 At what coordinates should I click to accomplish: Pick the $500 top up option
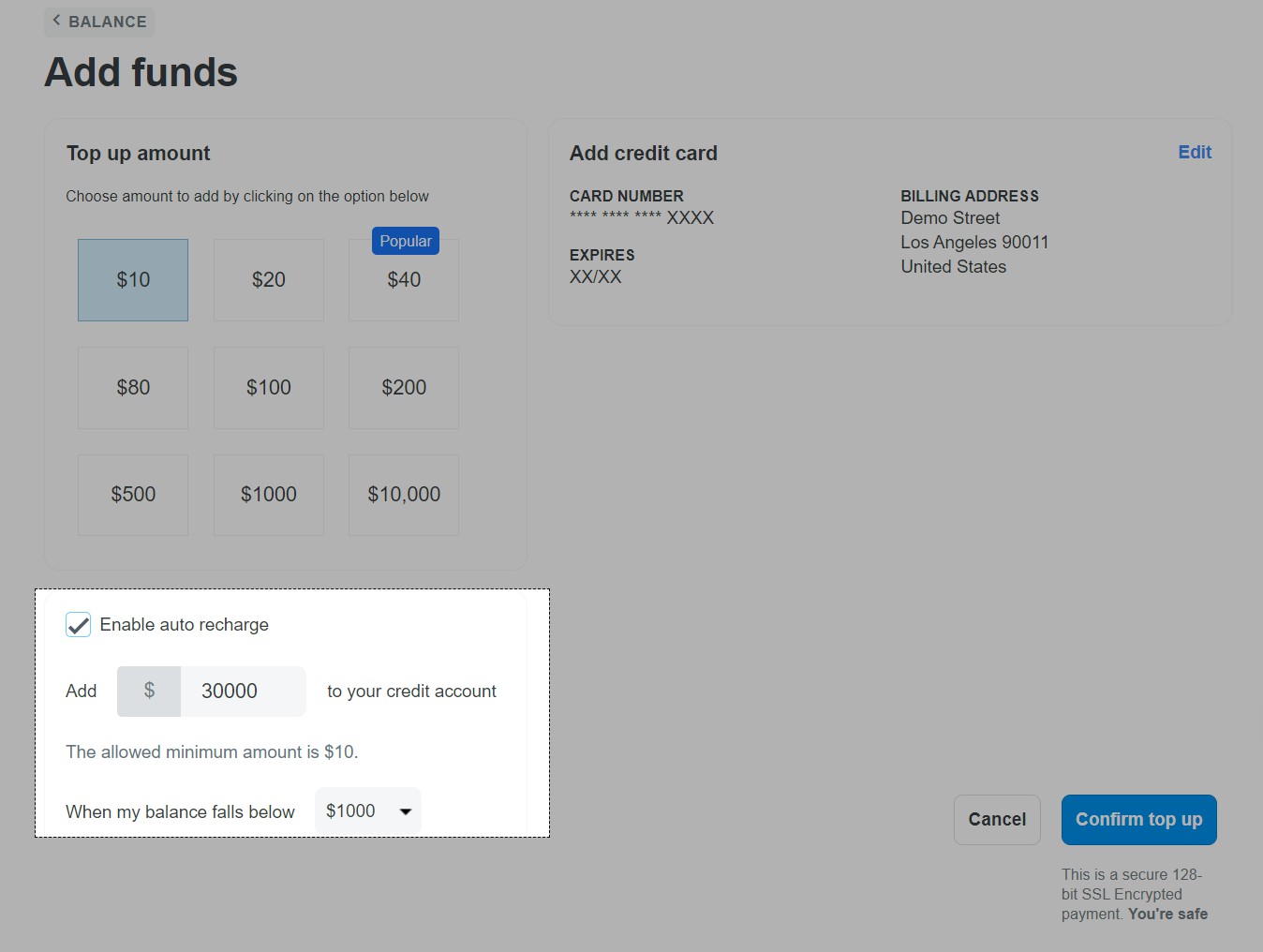click(133, 495)
